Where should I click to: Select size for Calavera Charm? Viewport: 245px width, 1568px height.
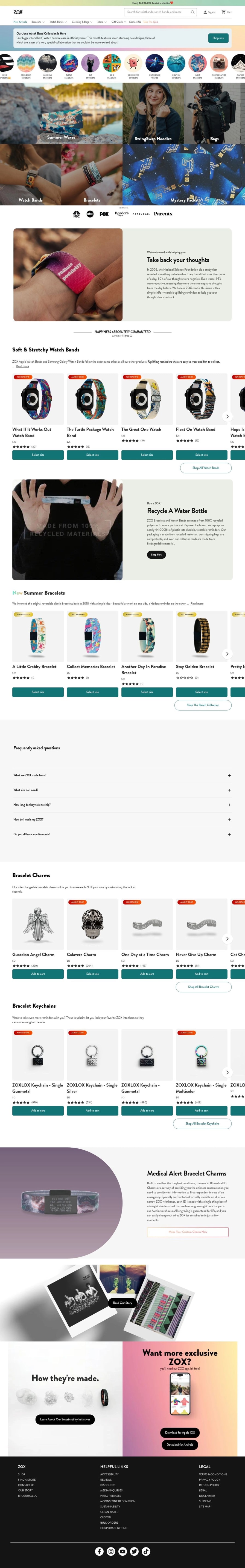click(x=92, y=974)
